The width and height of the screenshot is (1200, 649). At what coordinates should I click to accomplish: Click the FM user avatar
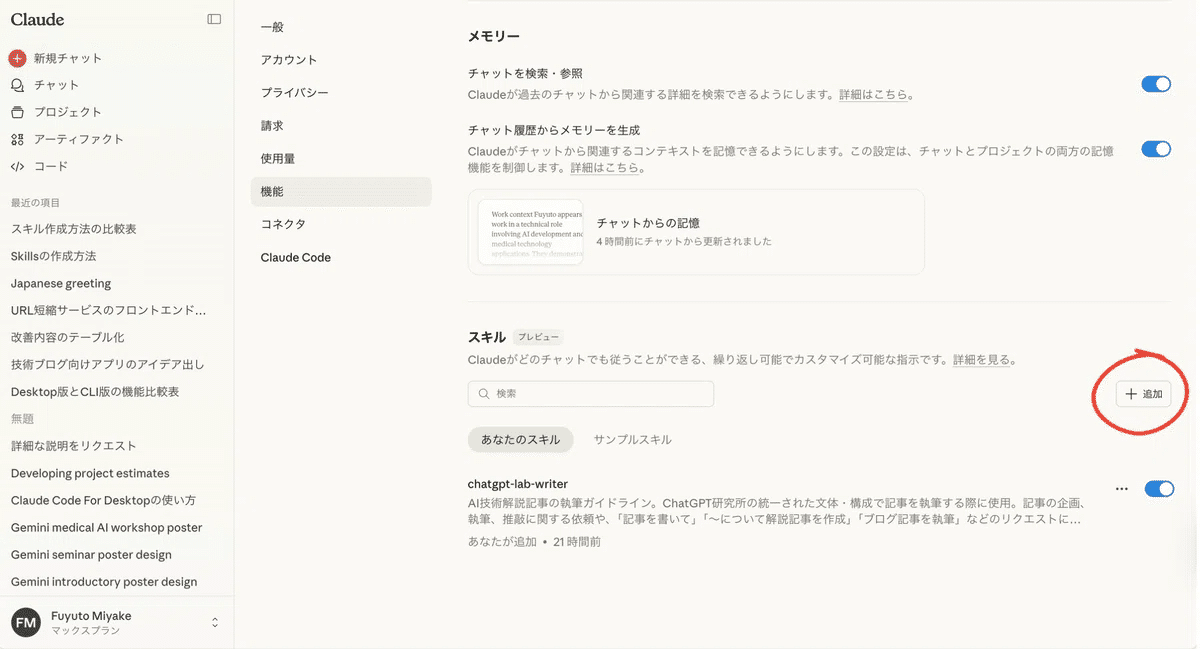coord(26,622)
